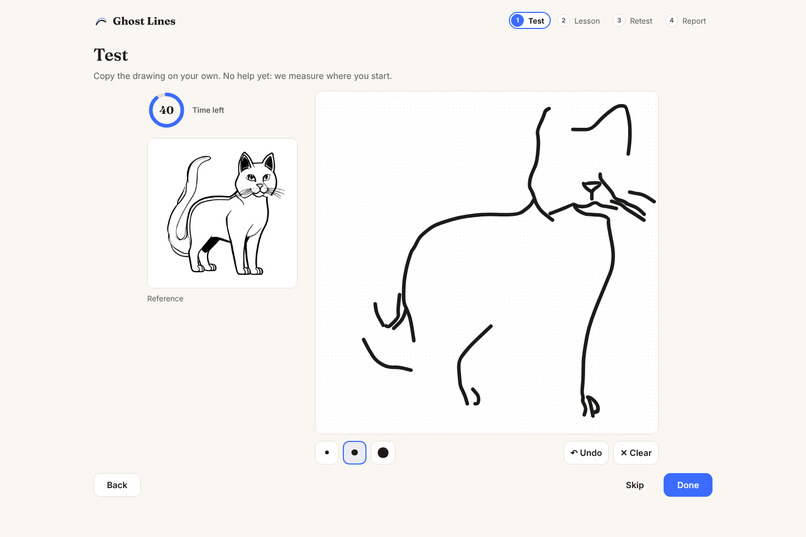Select the smallest brush size dot
Image resolution: width=806 pixels, height=537 pixels.
327,453
